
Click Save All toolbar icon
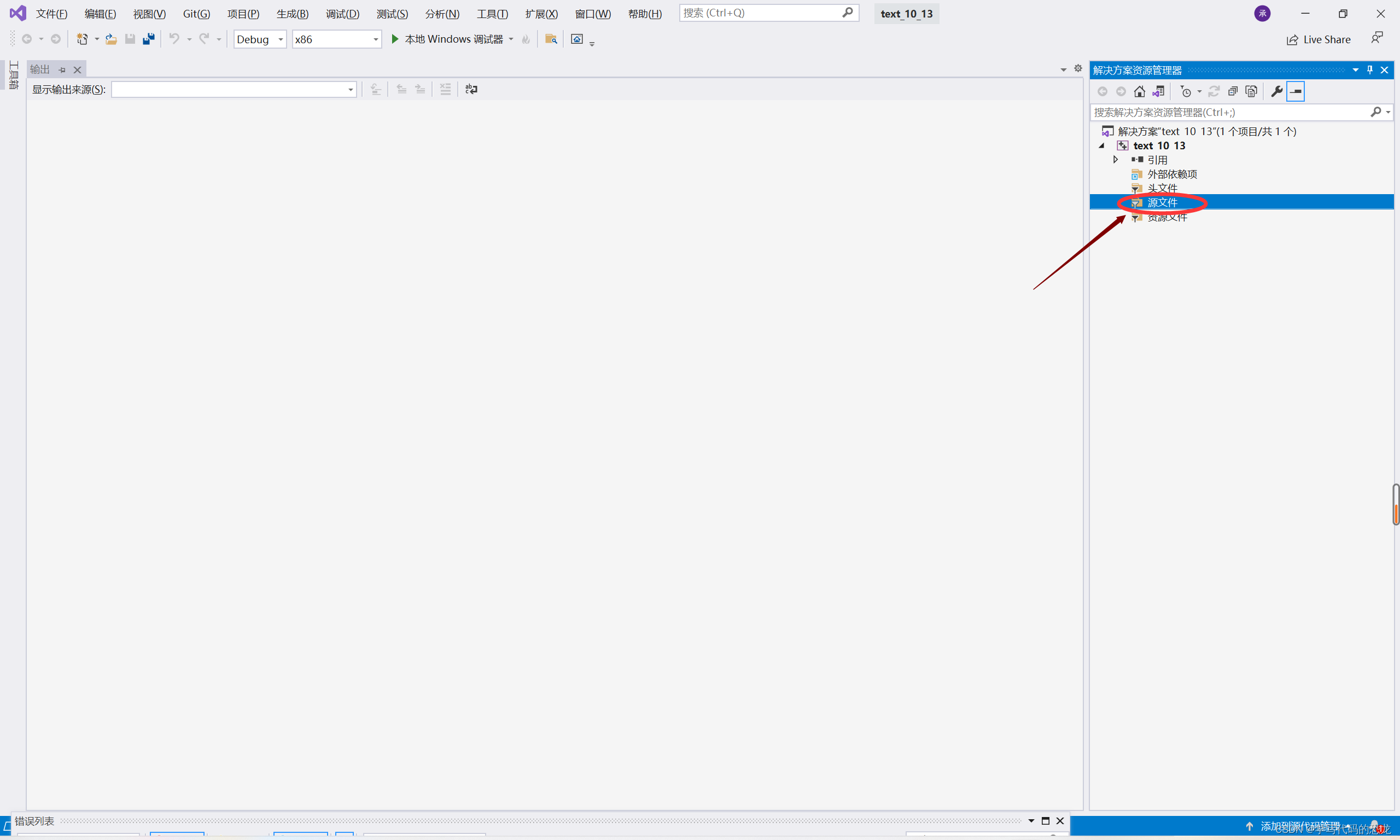pos(148,39)
